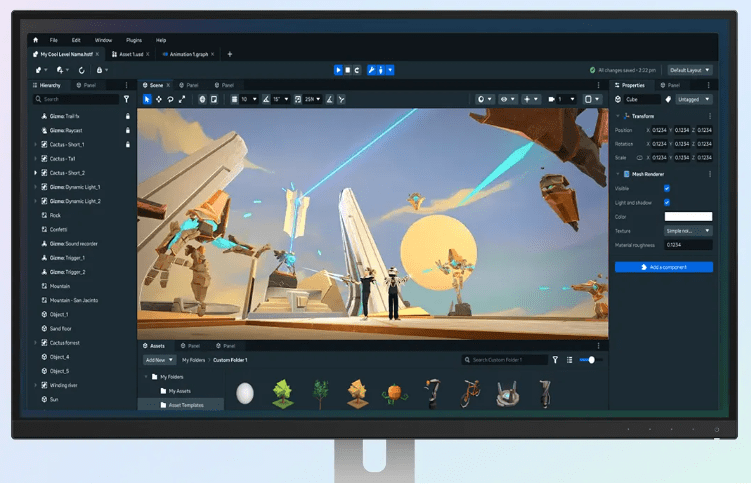Open the Texture dropdown in Mesh Renderer
Screen dimensions: 751x485
pyautogui.click(x=688, y=230)
